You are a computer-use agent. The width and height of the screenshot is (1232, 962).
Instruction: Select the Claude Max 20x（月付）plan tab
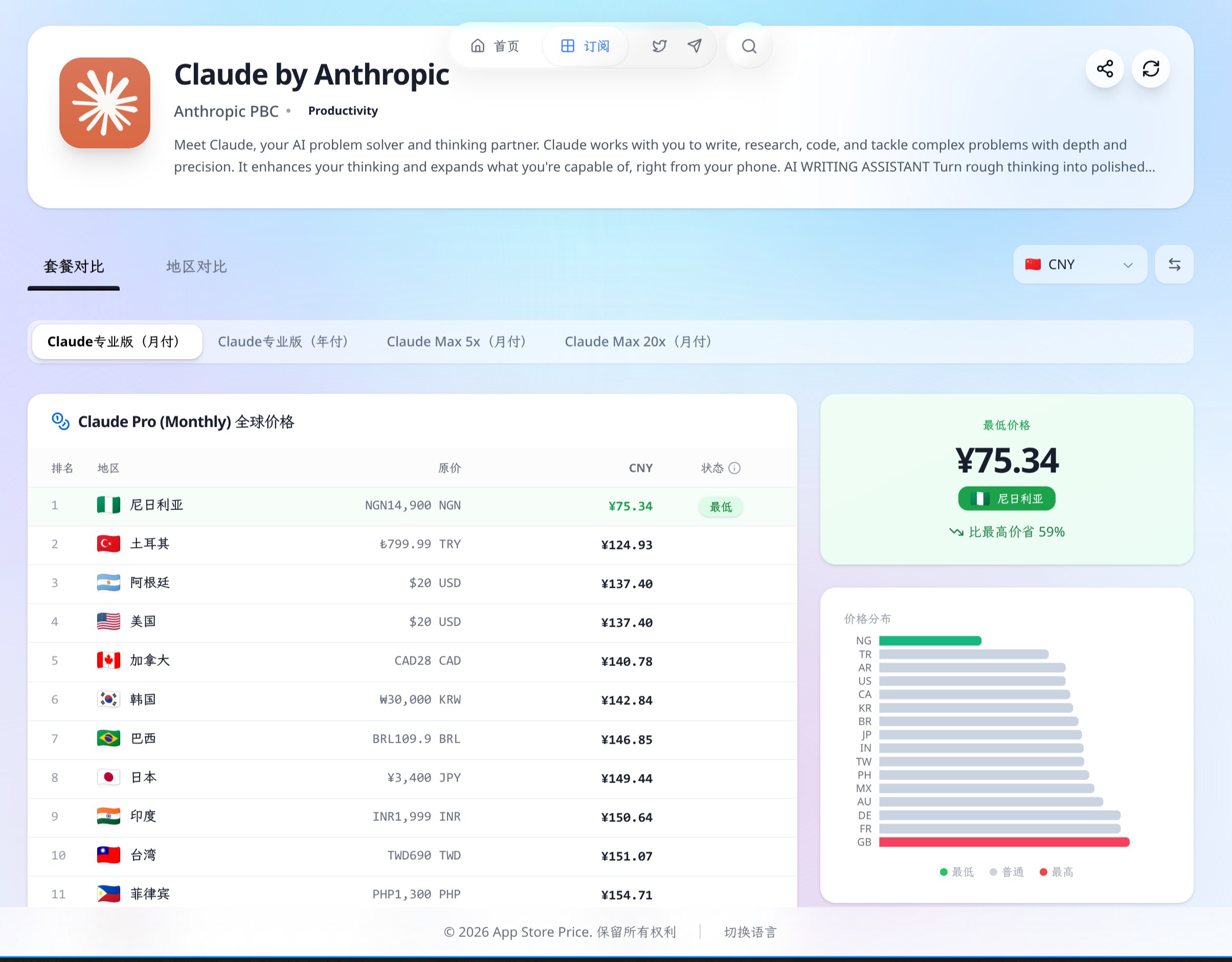(640, 342)
